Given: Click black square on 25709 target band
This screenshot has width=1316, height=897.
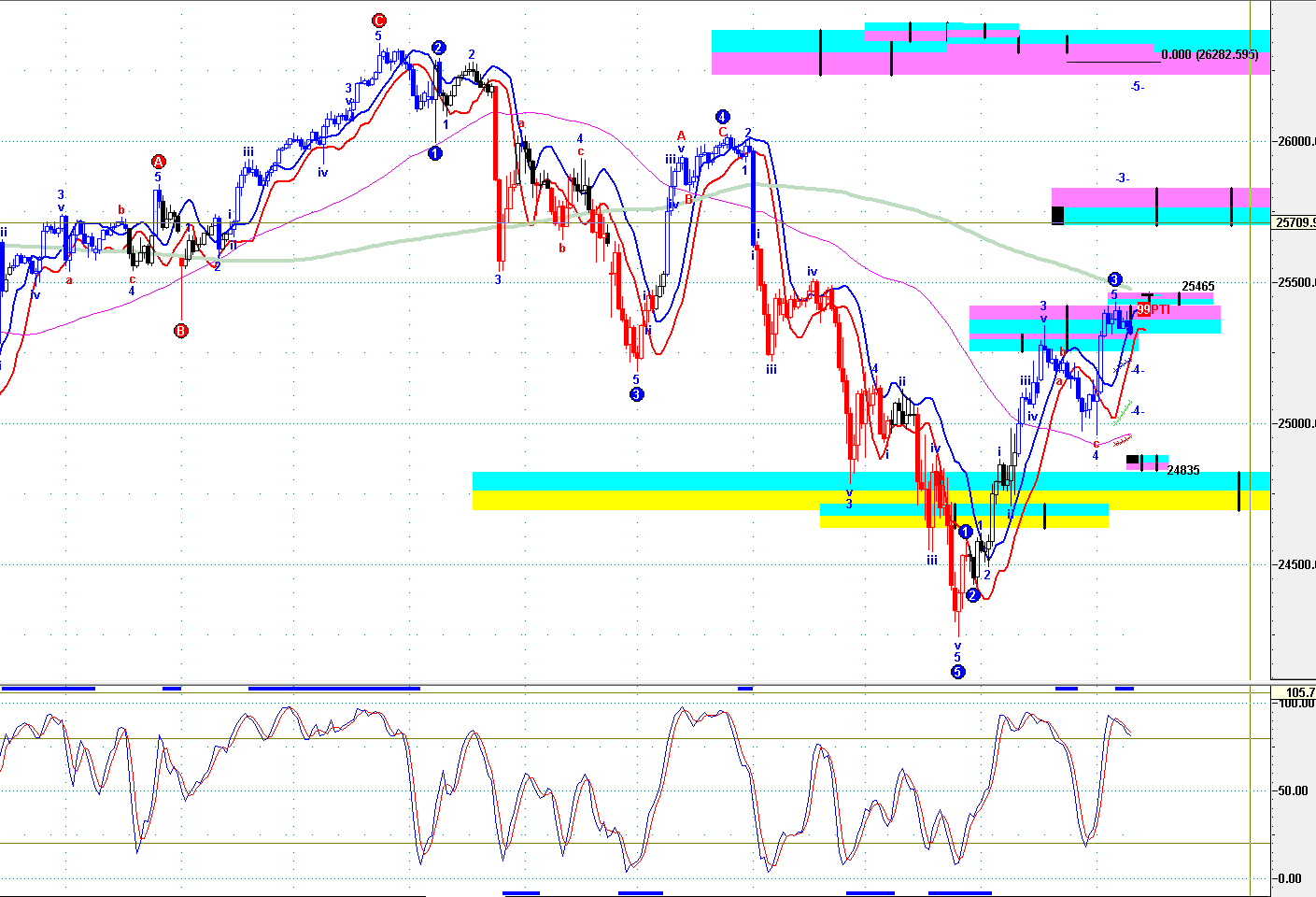Looking at the screenshot, I should 1057,215.
